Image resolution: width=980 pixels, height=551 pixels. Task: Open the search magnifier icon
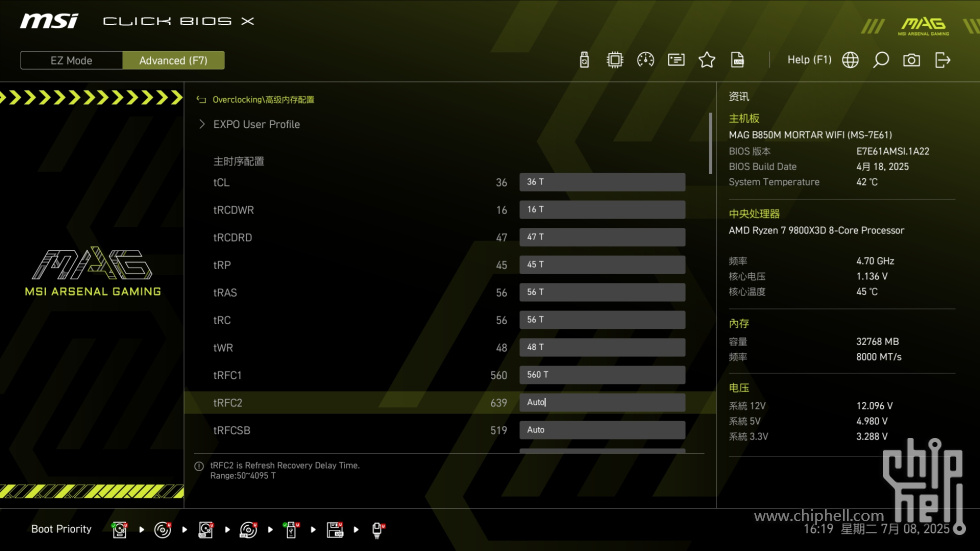click(x=881, y=60)
